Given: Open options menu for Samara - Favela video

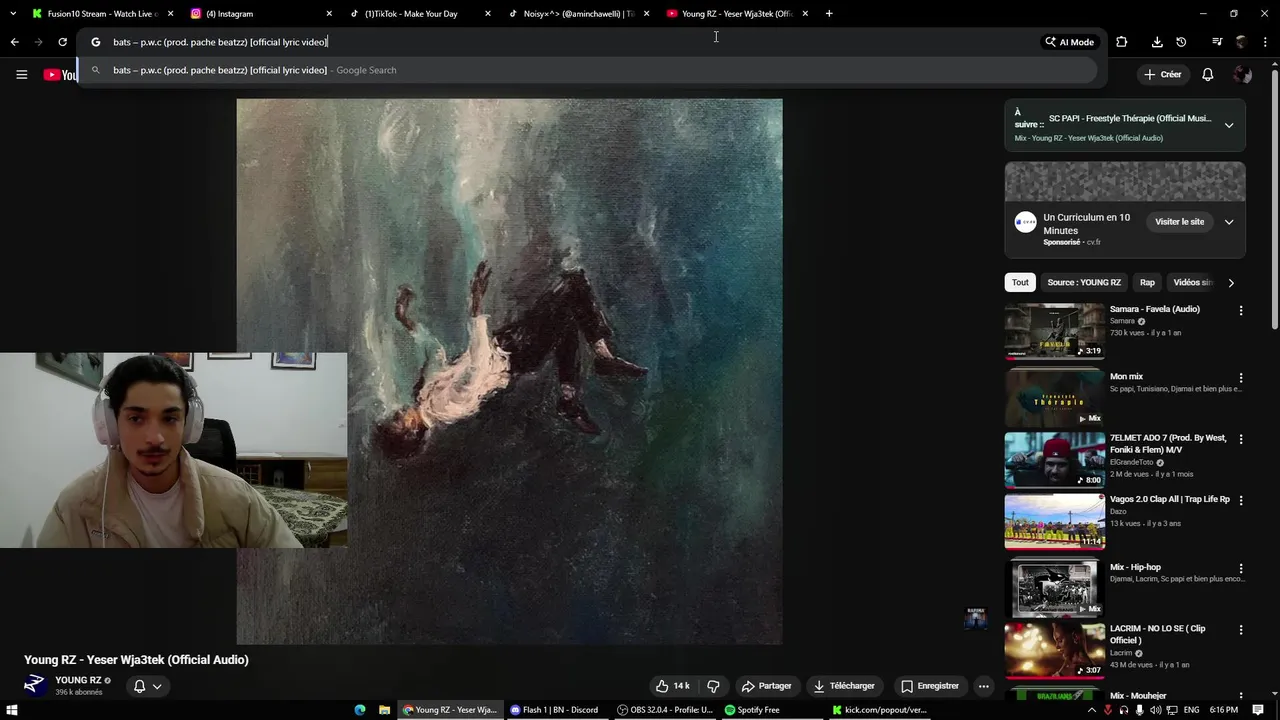Looking at the screenshot, I should point(1241,311).
